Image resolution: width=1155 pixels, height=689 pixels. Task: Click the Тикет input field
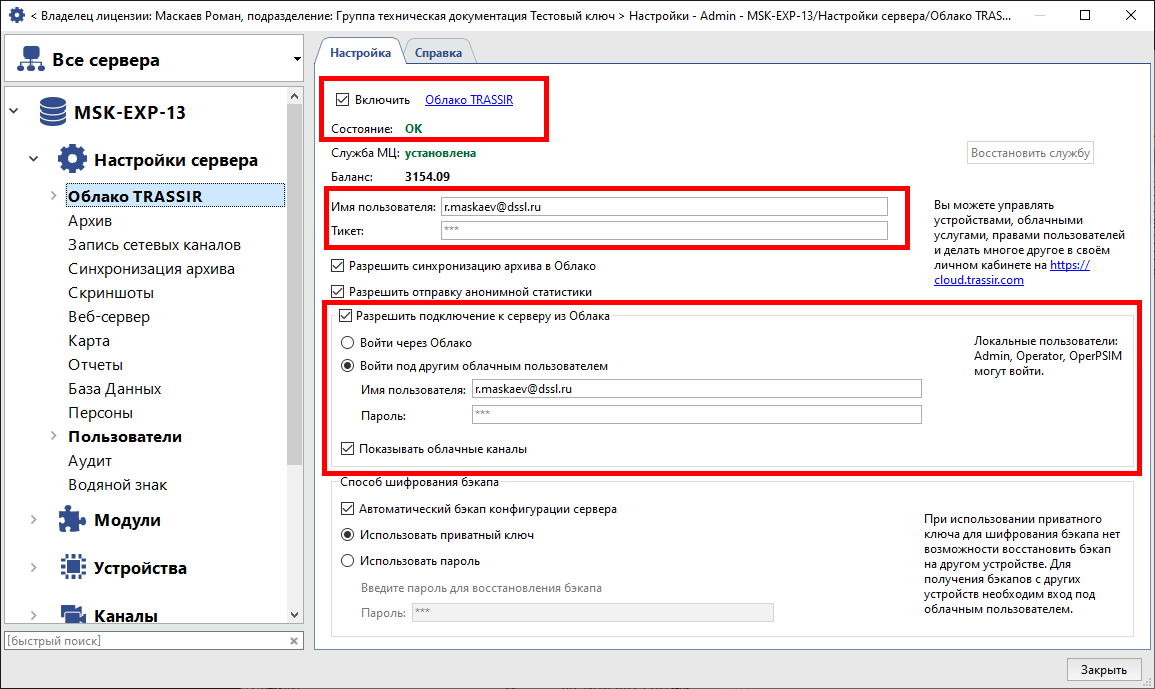tap(664, 231)
